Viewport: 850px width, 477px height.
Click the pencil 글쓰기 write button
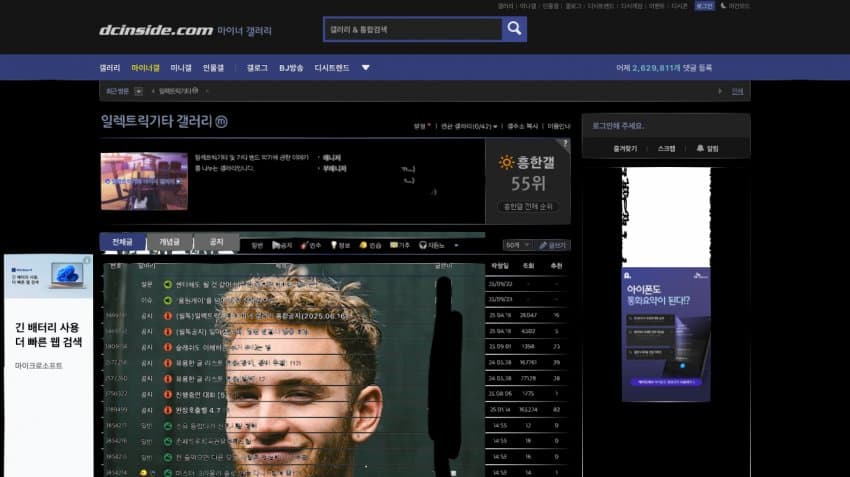click(553, 244)
